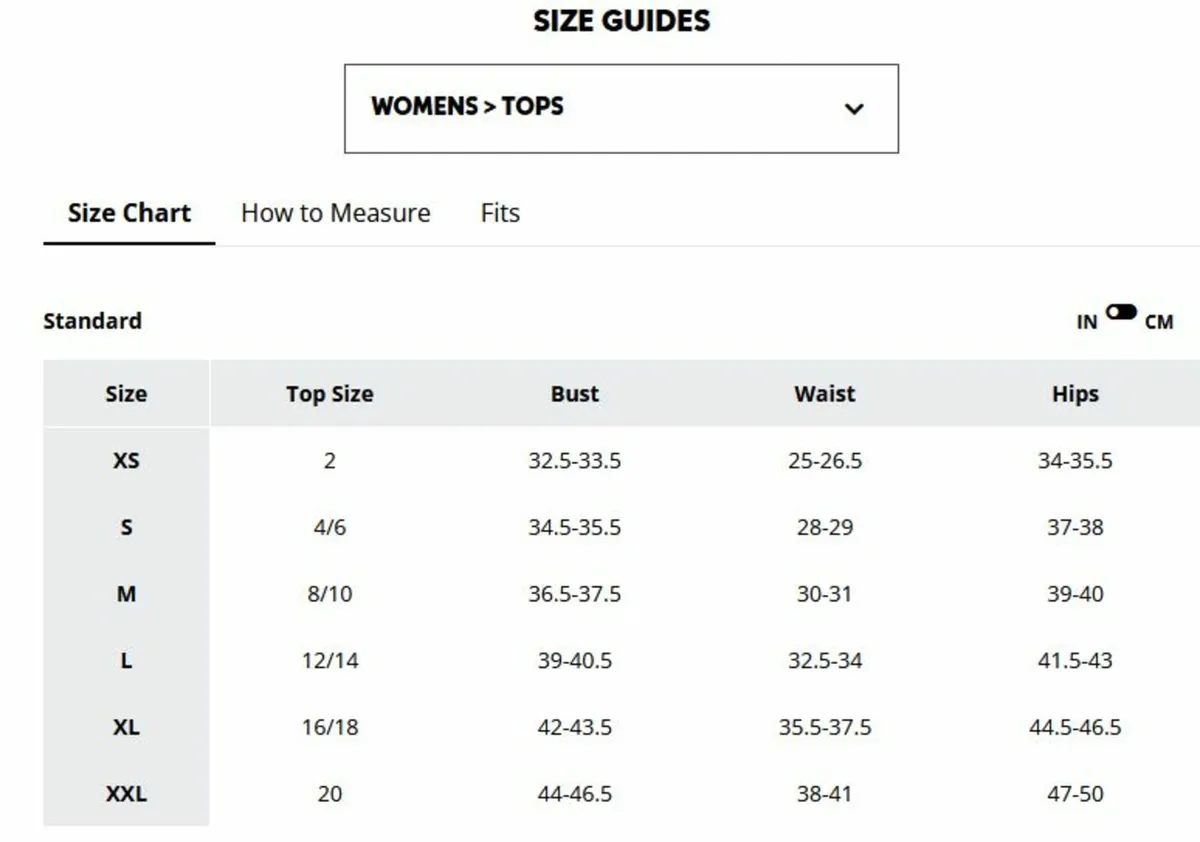
Task: Click the Size Guides heading
Action: (621, 21)
